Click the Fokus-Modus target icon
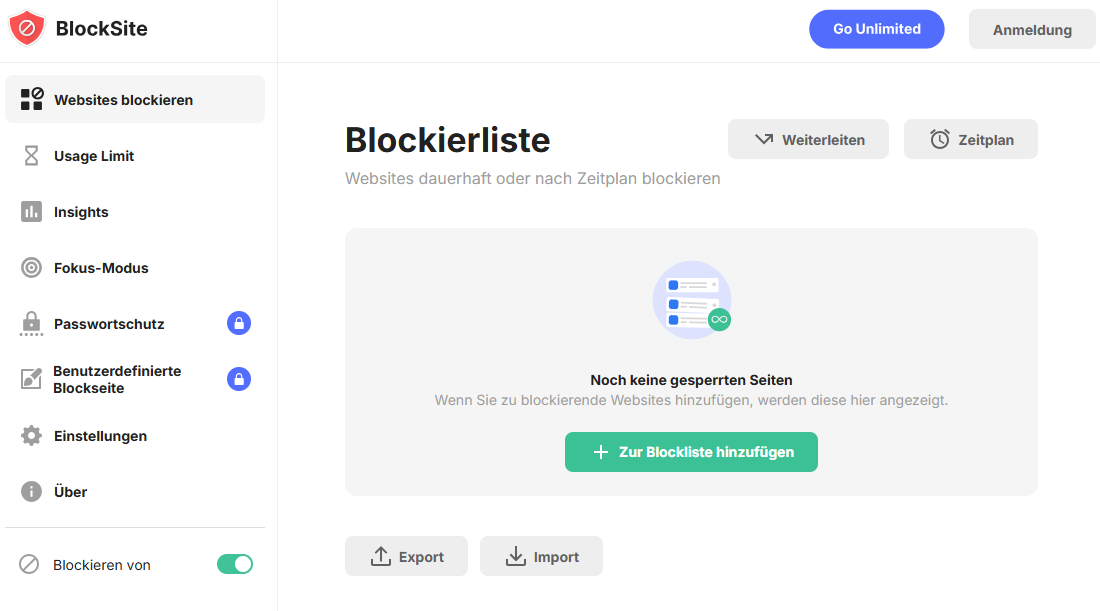Image resolution: width=1100 pixels, height=611 pixels. click(32, 268)
